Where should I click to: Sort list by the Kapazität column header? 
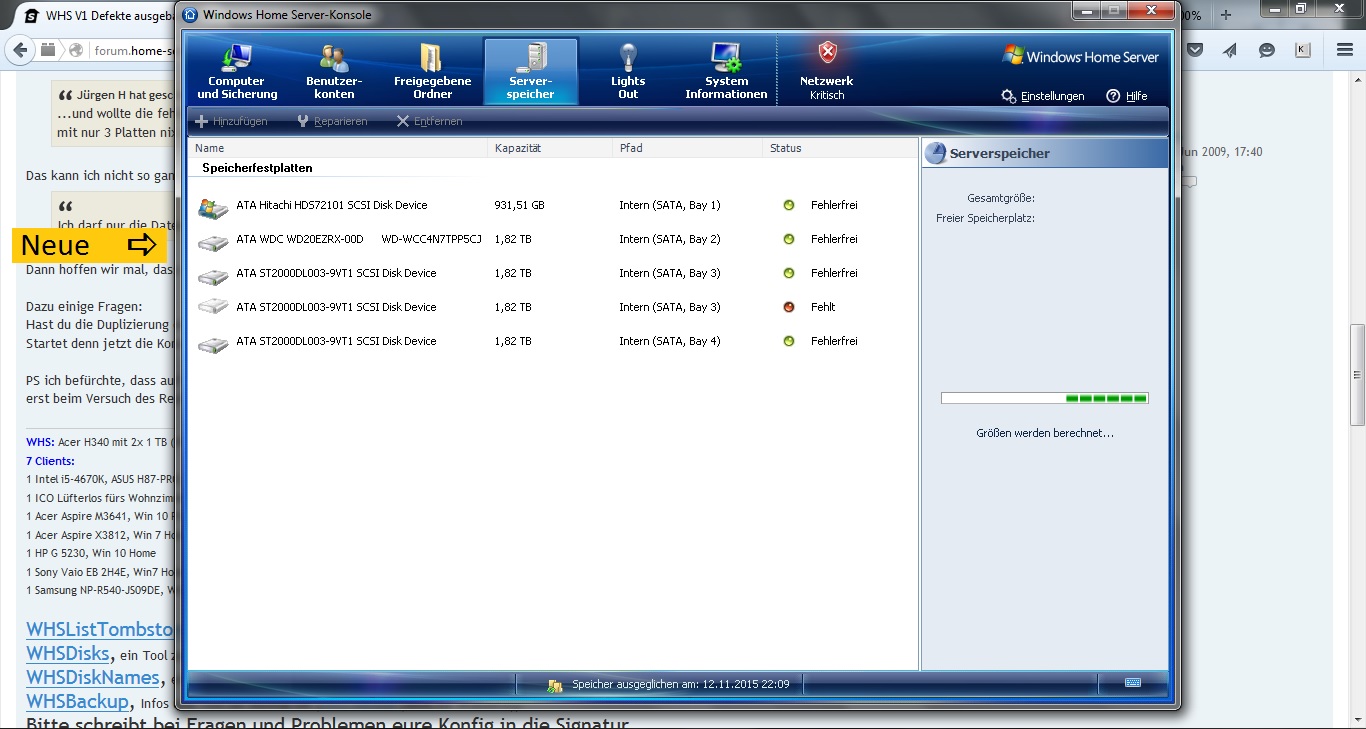click(550, 148)
